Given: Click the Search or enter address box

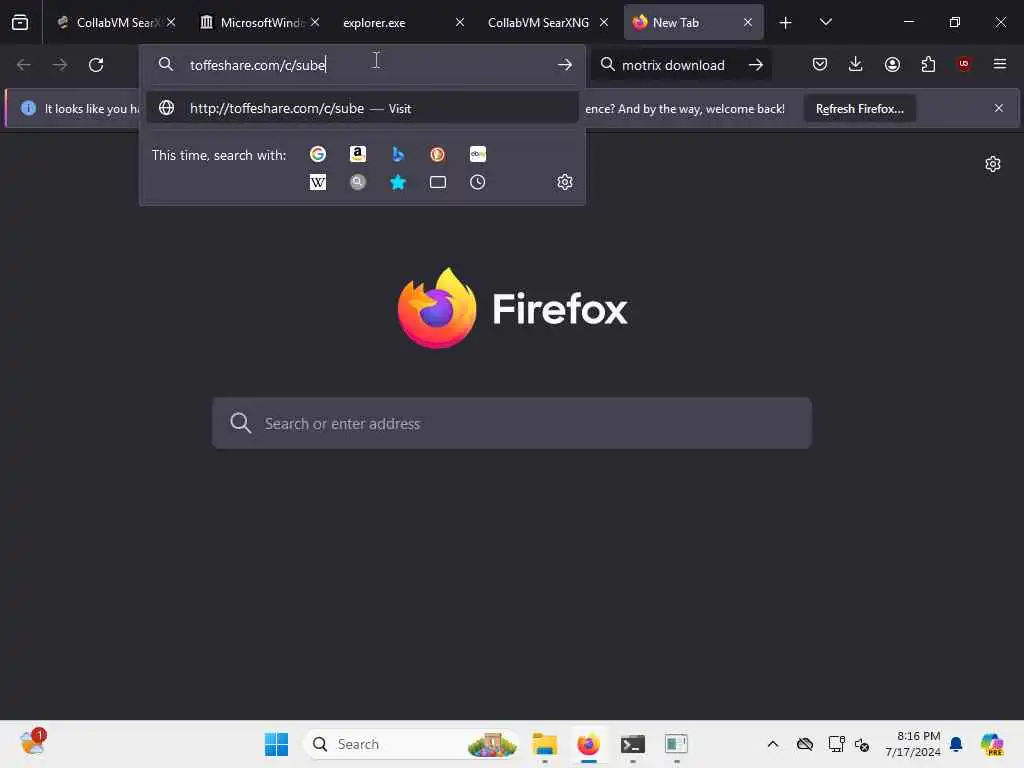Looking at the screenshot, I should coord(512,423).
